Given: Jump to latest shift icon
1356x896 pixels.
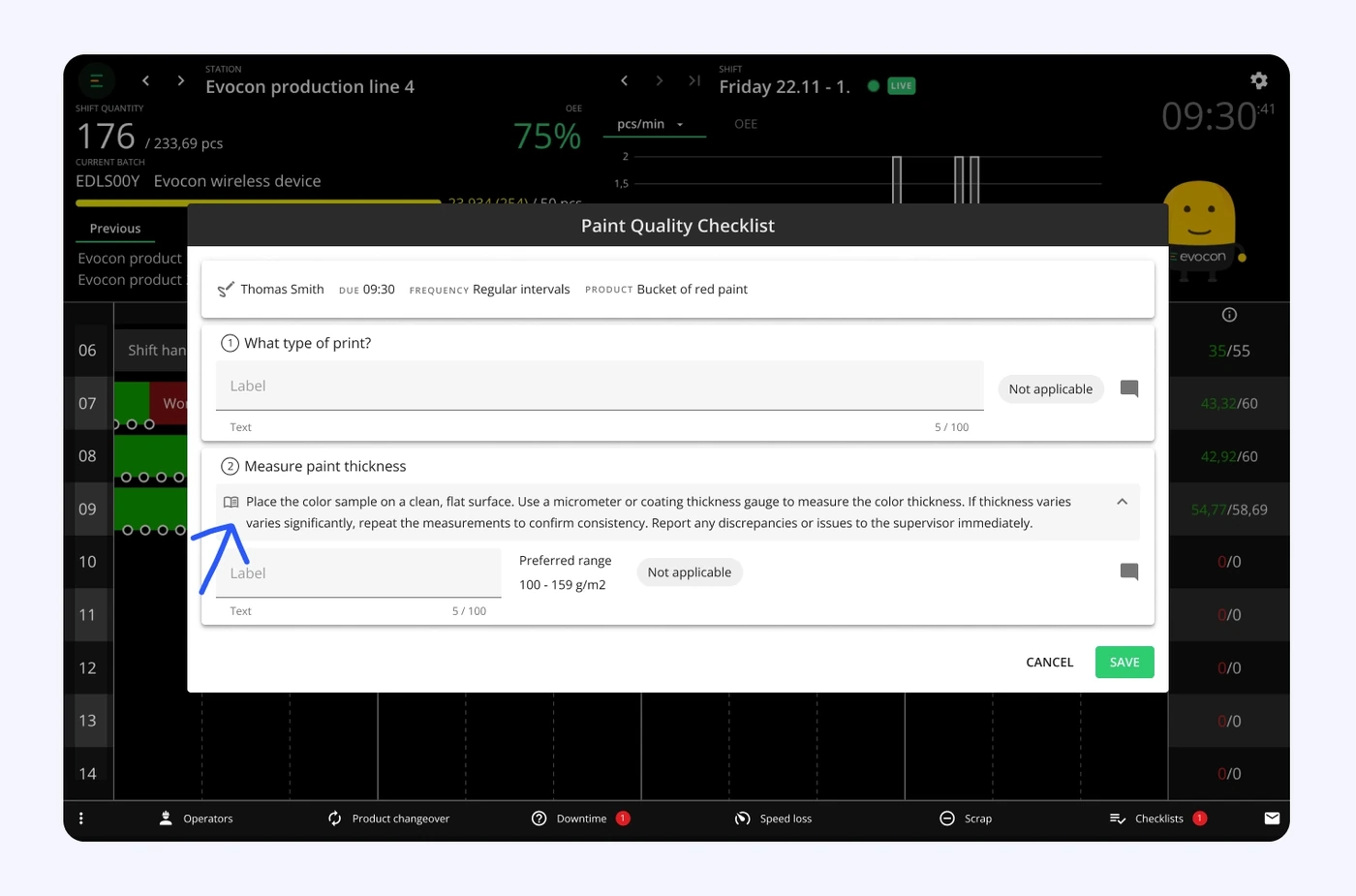Looking at the screenshot, I should pyautogui.click(x=693, y=80).
